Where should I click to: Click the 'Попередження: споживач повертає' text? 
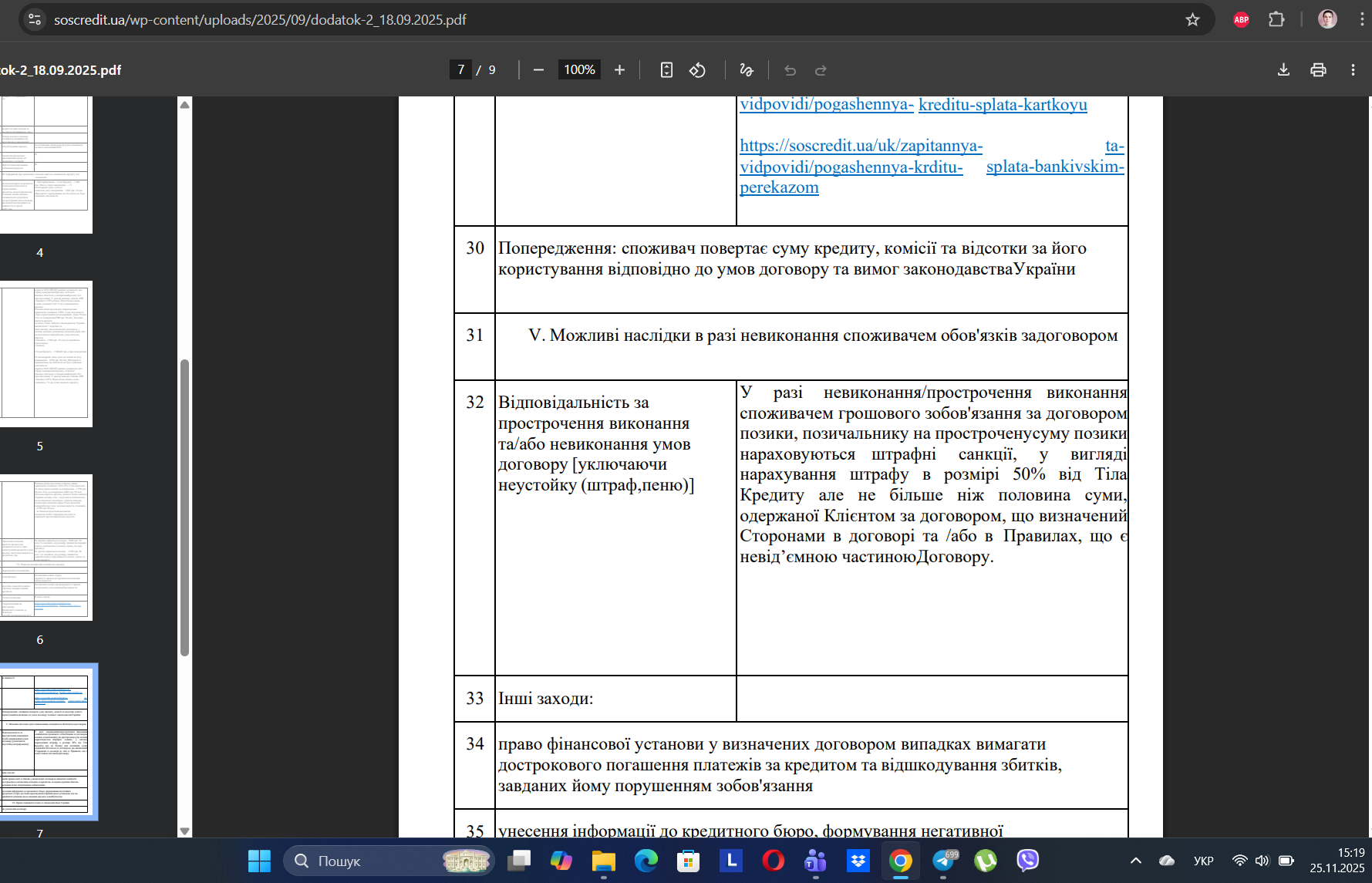(x=792, y=258)
